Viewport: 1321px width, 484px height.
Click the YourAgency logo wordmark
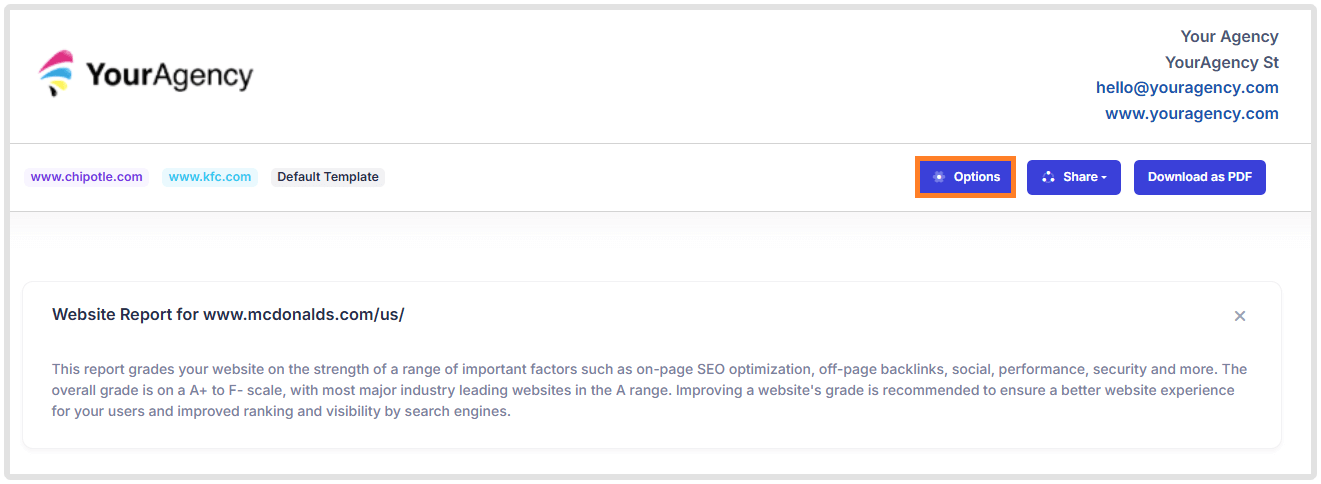point(169,75)
